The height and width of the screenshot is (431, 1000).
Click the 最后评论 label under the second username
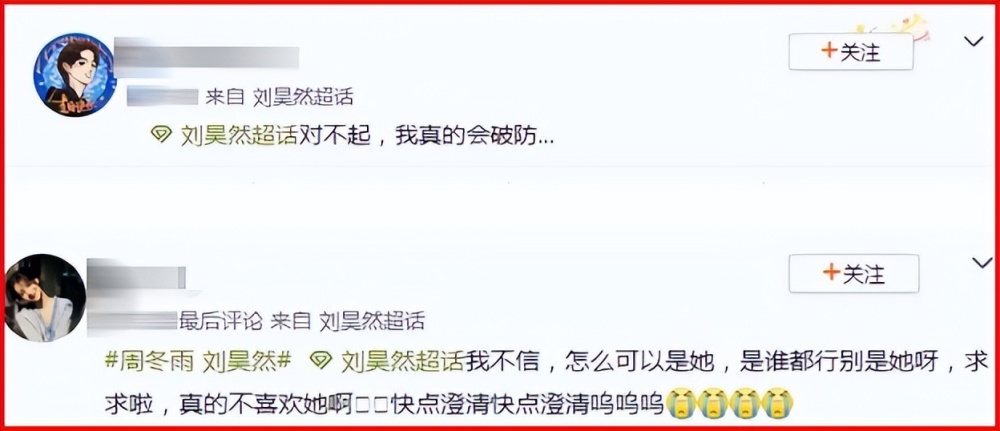(x=221, y=321)
